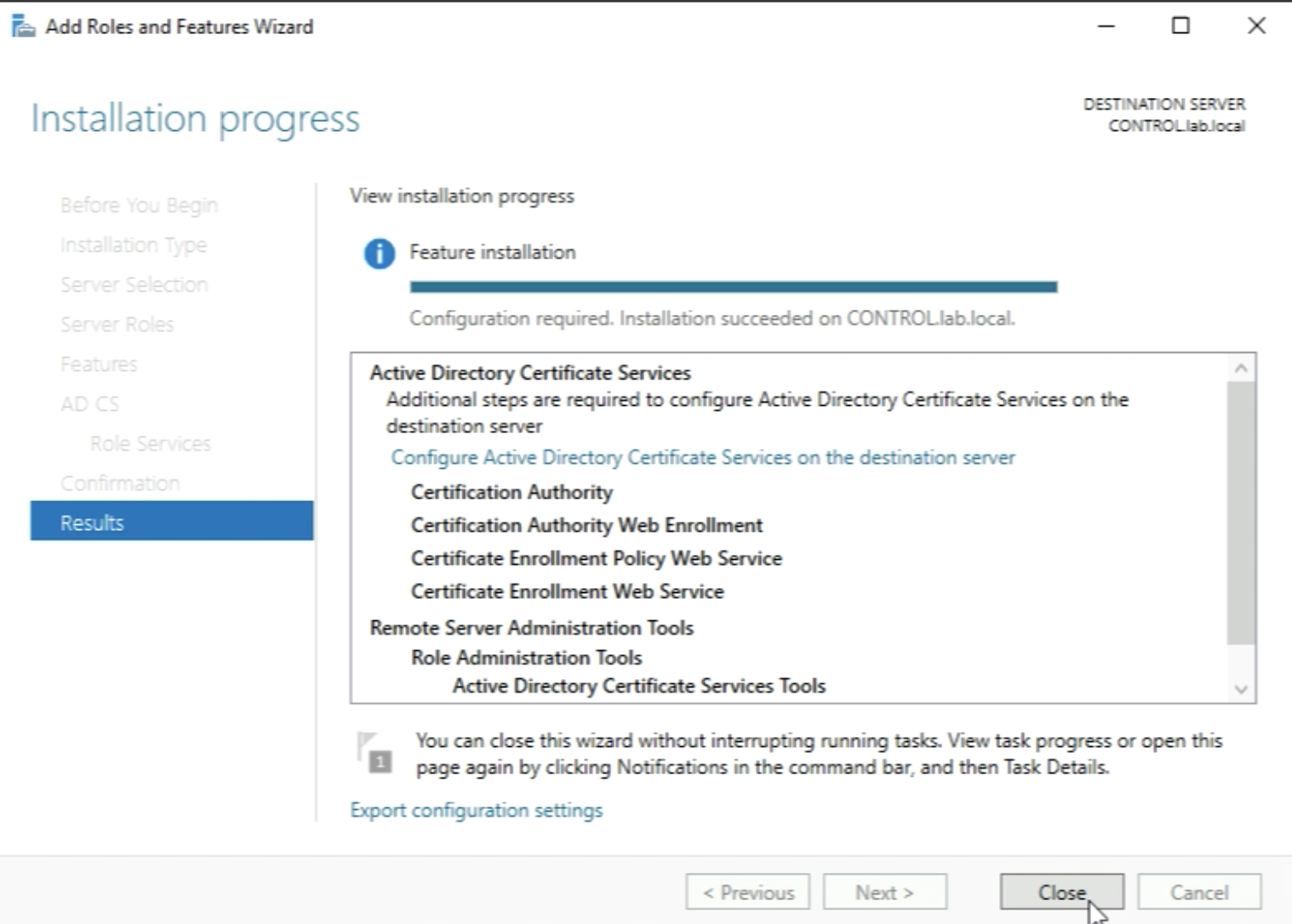Click the blue information icon beside Feature installation
This screenshot has height=924, width=1292.
[x=379, y=254]
